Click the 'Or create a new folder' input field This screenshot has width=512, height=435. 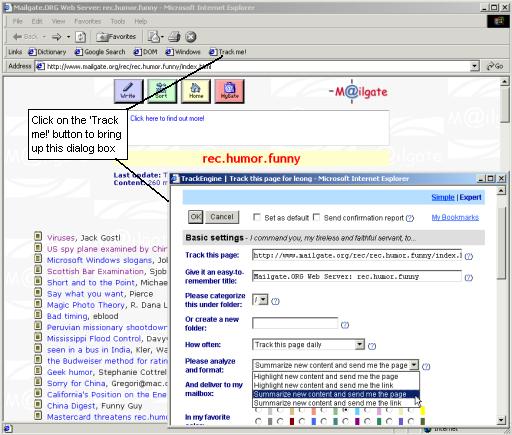tap(295, 323)
